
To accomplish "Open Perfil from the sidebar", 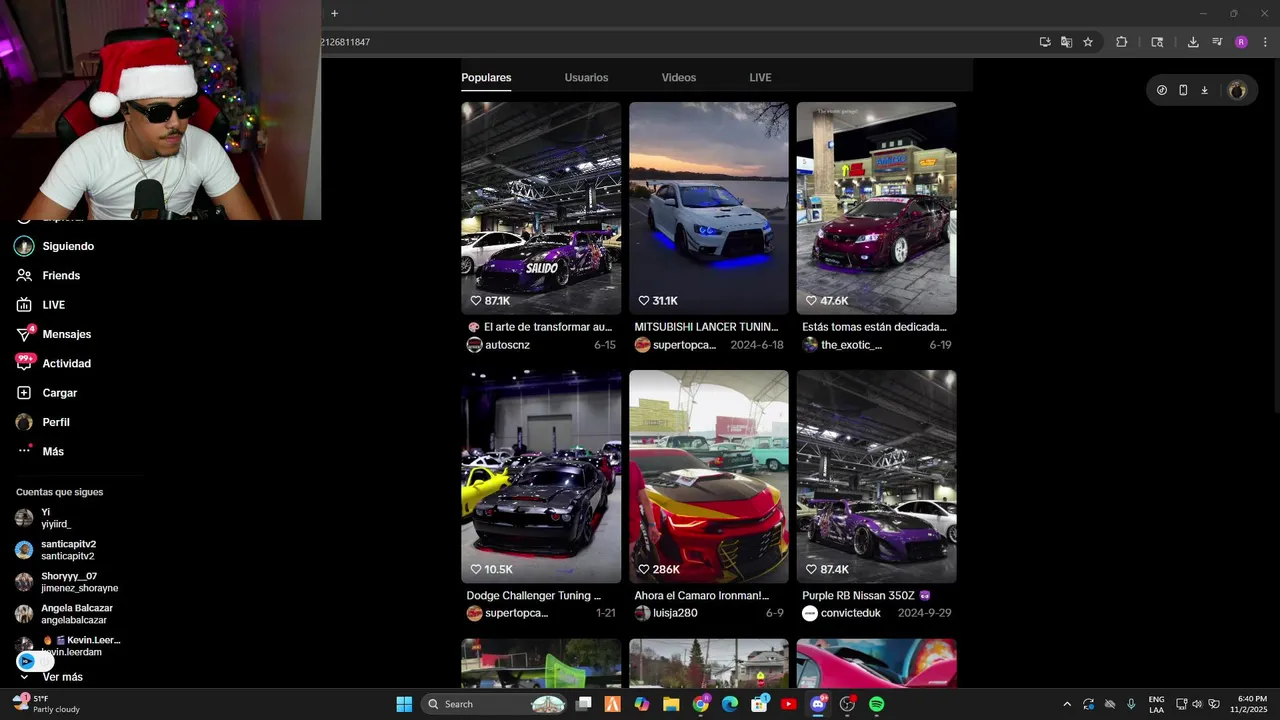I will coord(43,422).
